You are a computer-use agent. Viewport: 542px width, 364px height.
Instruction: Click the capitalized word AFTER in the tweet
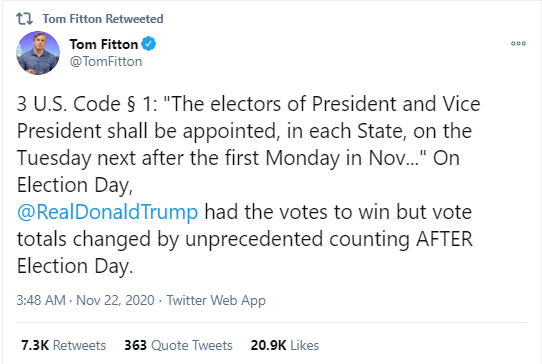coord(444,239)
